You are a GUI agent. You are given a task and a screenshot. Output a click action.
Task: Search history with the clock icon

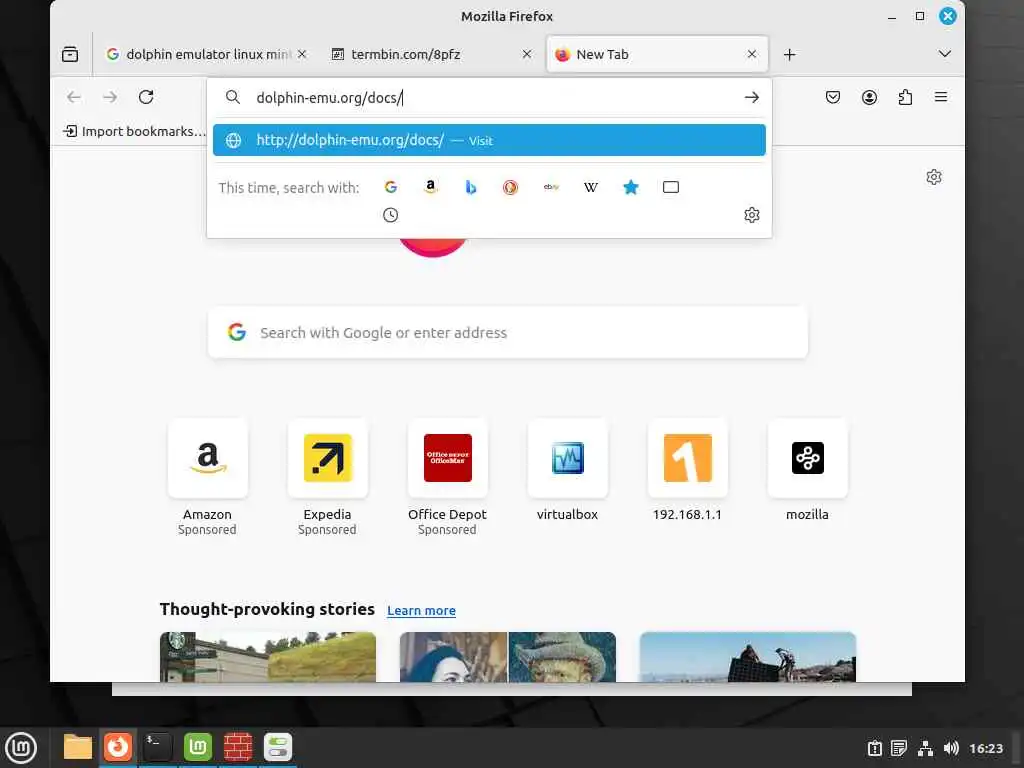391,215
